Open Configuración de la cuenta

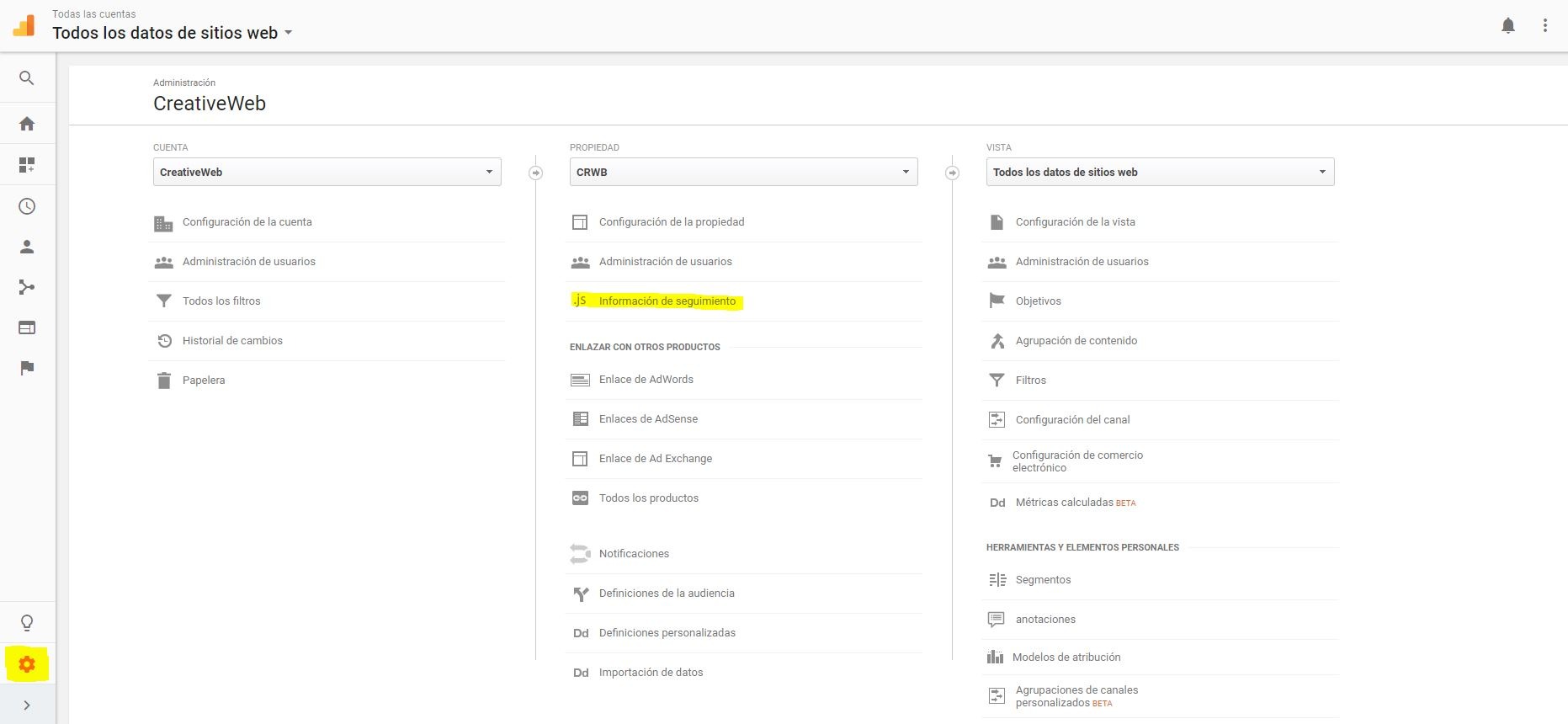click(x=247, y=222)
